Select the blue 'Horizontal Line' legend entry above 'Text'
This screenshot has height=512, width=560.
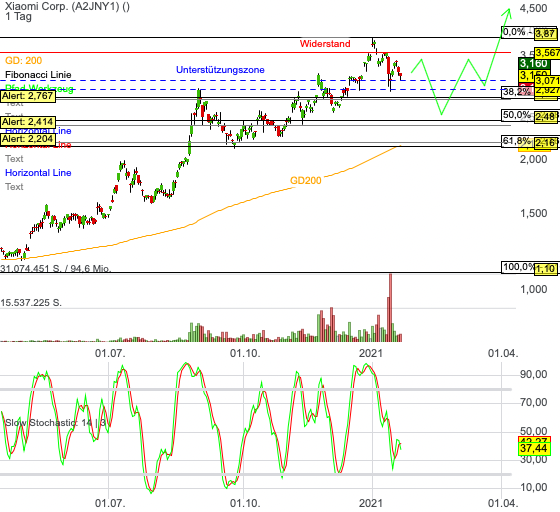pos(38,173)
